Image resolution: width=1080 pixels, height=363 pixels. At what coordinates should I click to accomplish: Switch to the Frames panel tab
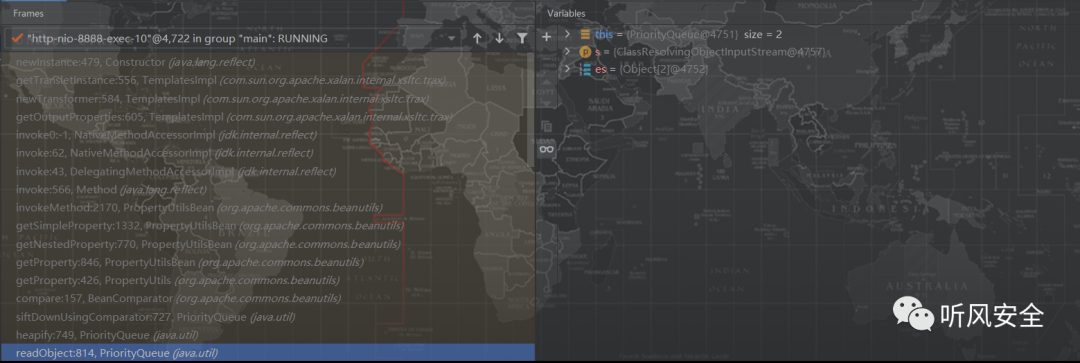[28, 13]
